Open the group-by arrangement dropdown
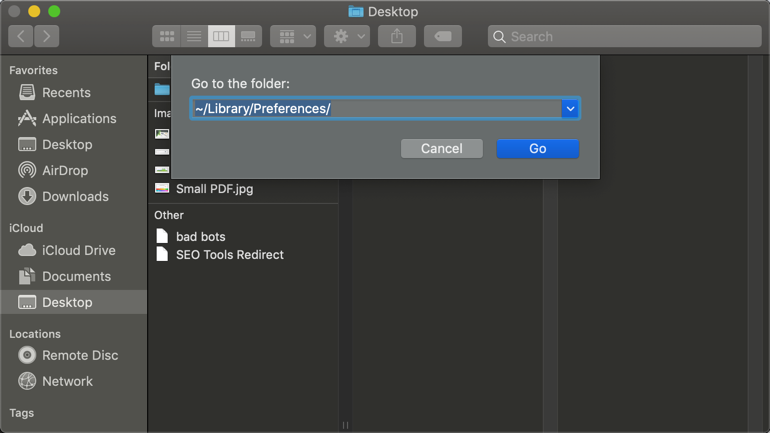 [293, 37]
